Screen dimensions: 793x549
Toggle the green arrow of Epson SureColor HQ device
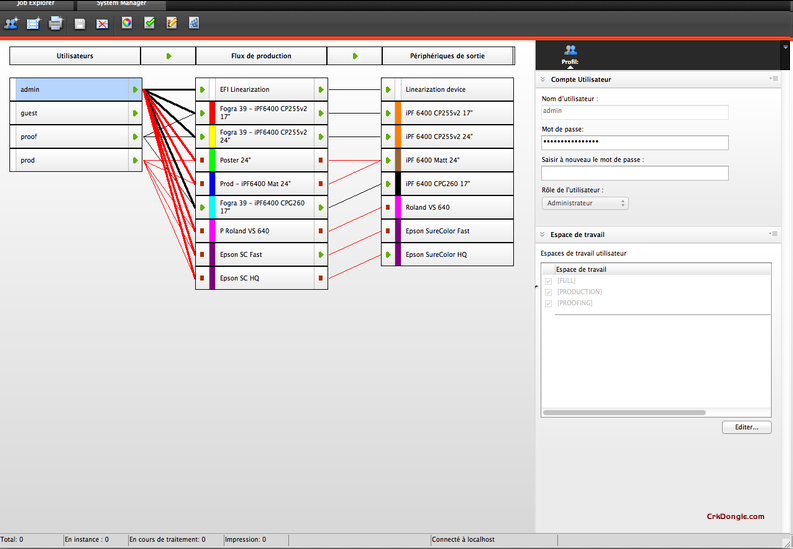click(x=388, y=255)
